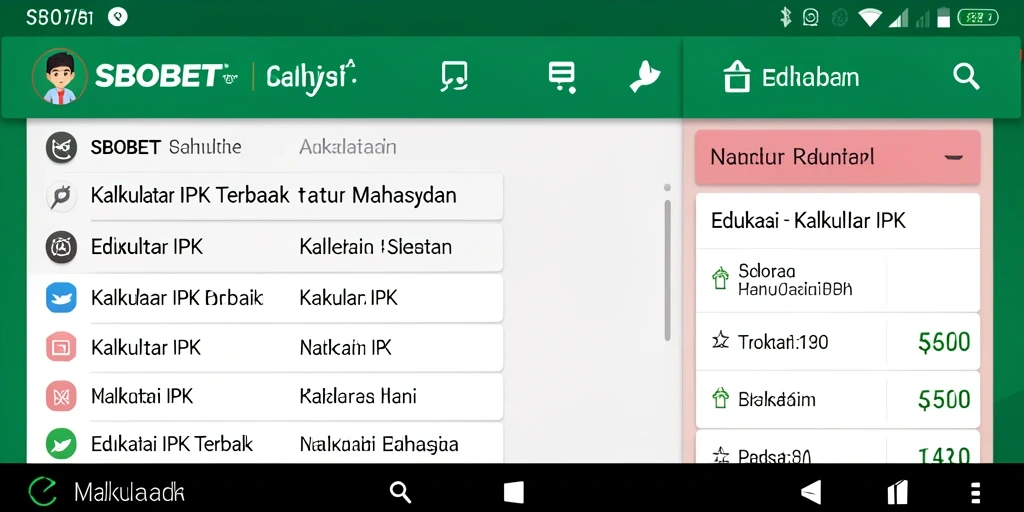Click the battery indicator in status bar

point(978,17)
